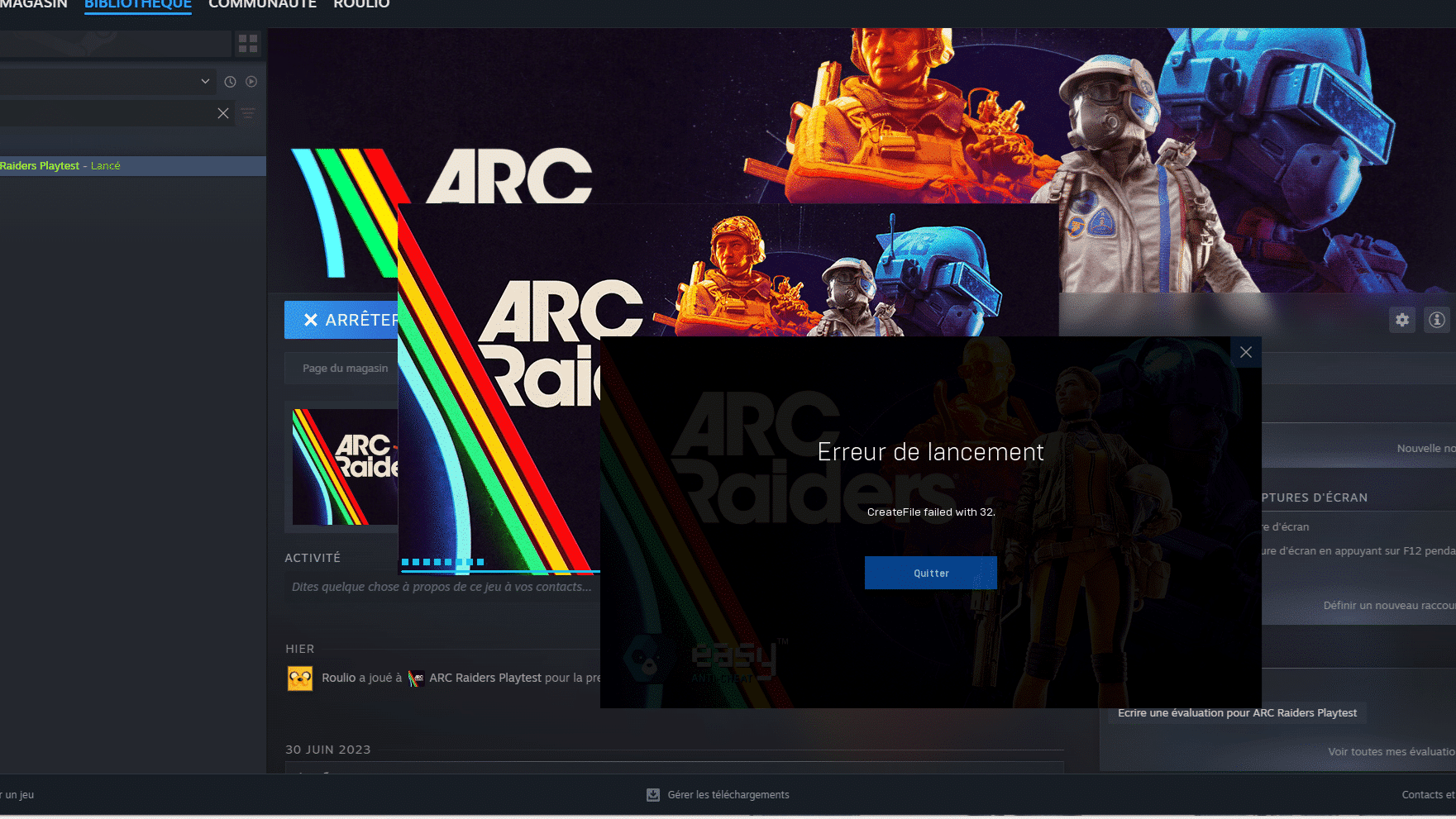Image resolution: width=1456 pixels, height=819 pixels.
Task: Go to the MAGASIN tab
Action: (x=33, y=5)
